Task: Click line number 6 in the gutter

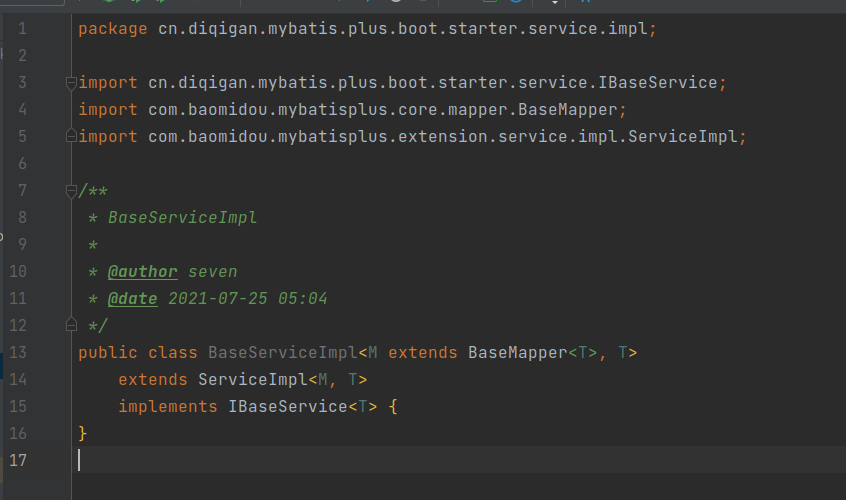Action: (x=22, y=163)
